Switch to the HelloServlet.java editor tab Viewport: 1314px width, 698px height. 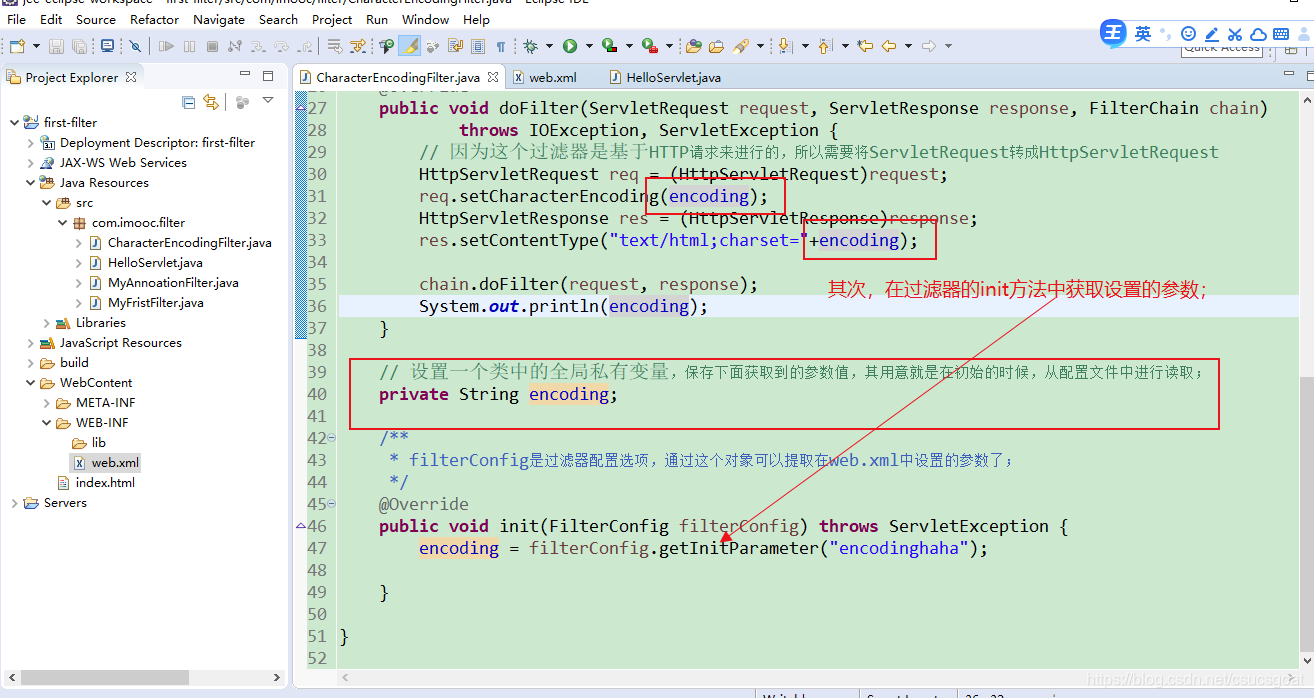(665, 77)
